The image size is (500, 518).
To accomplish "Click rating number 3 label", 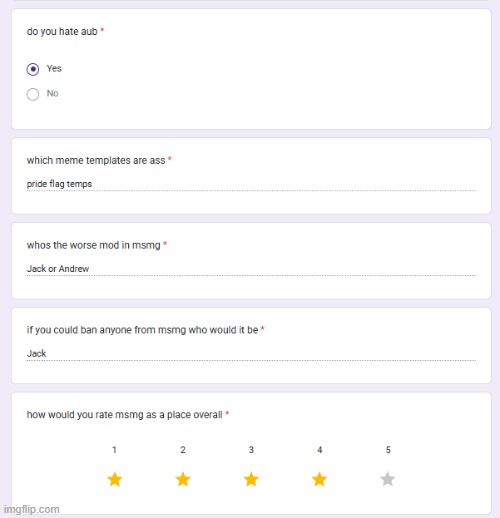I will (251, 450).
